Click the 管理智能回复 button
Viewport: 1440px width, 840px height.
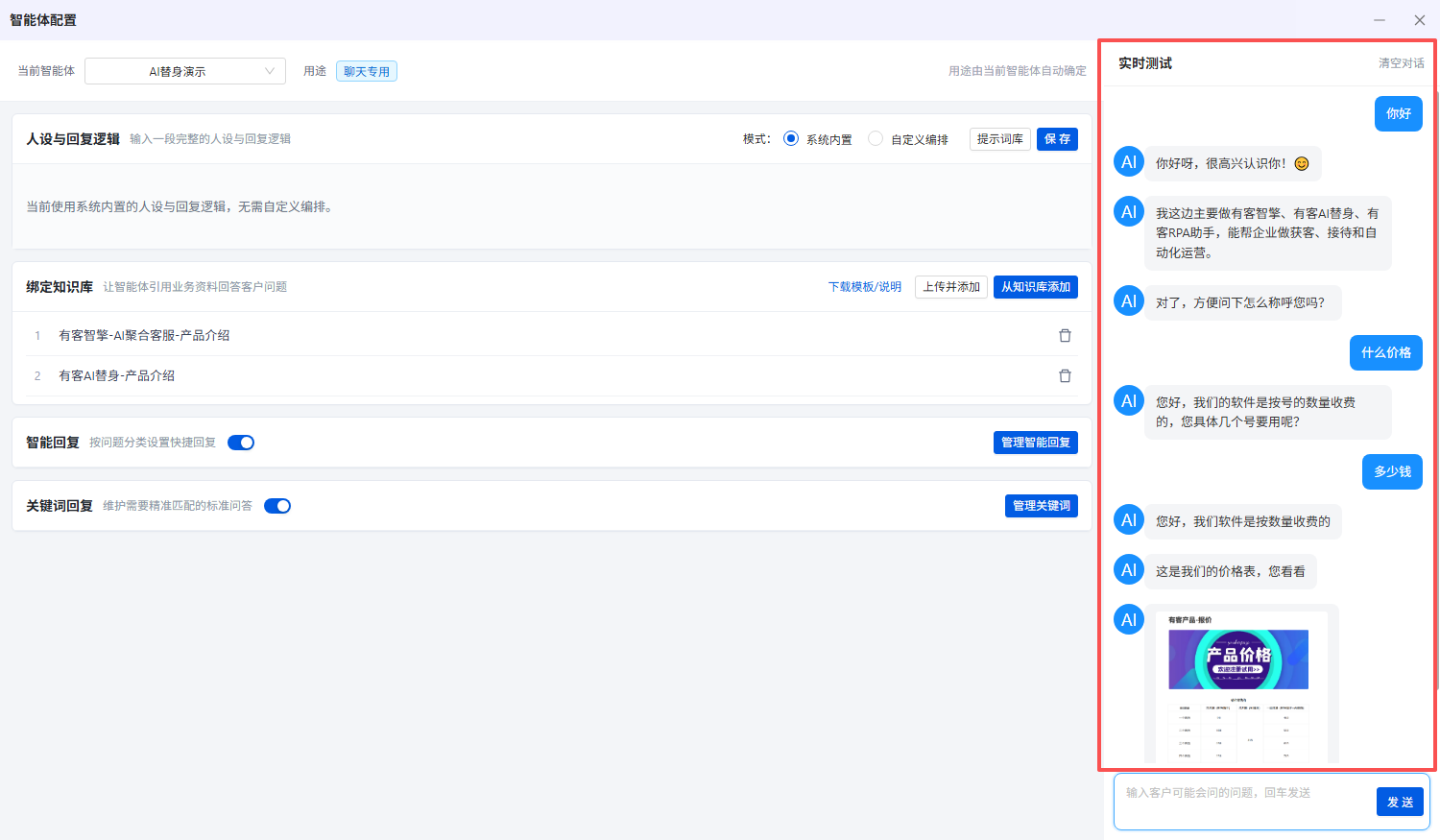click(x=1036, y=443)
